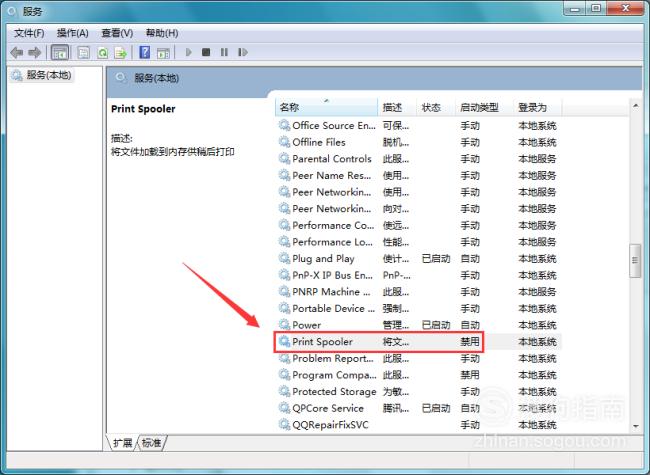Click gear icon beside QQRepairFixSVC
The height and width of the screenshot is (475, 650).
284,424
